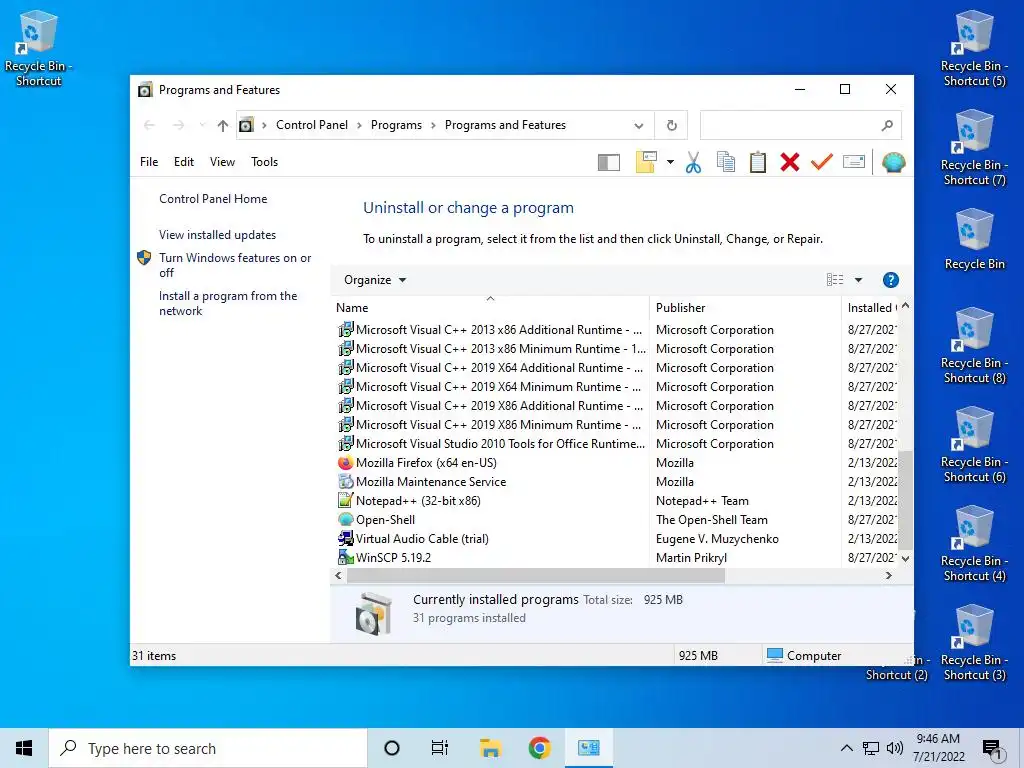
Task: Sort by the Name column header
Action: (490, 308)
